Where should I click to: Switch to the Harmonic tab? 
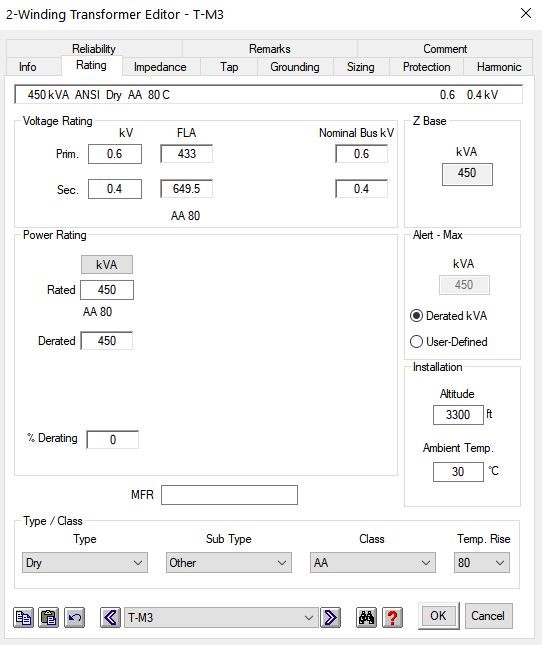point(499,67)
